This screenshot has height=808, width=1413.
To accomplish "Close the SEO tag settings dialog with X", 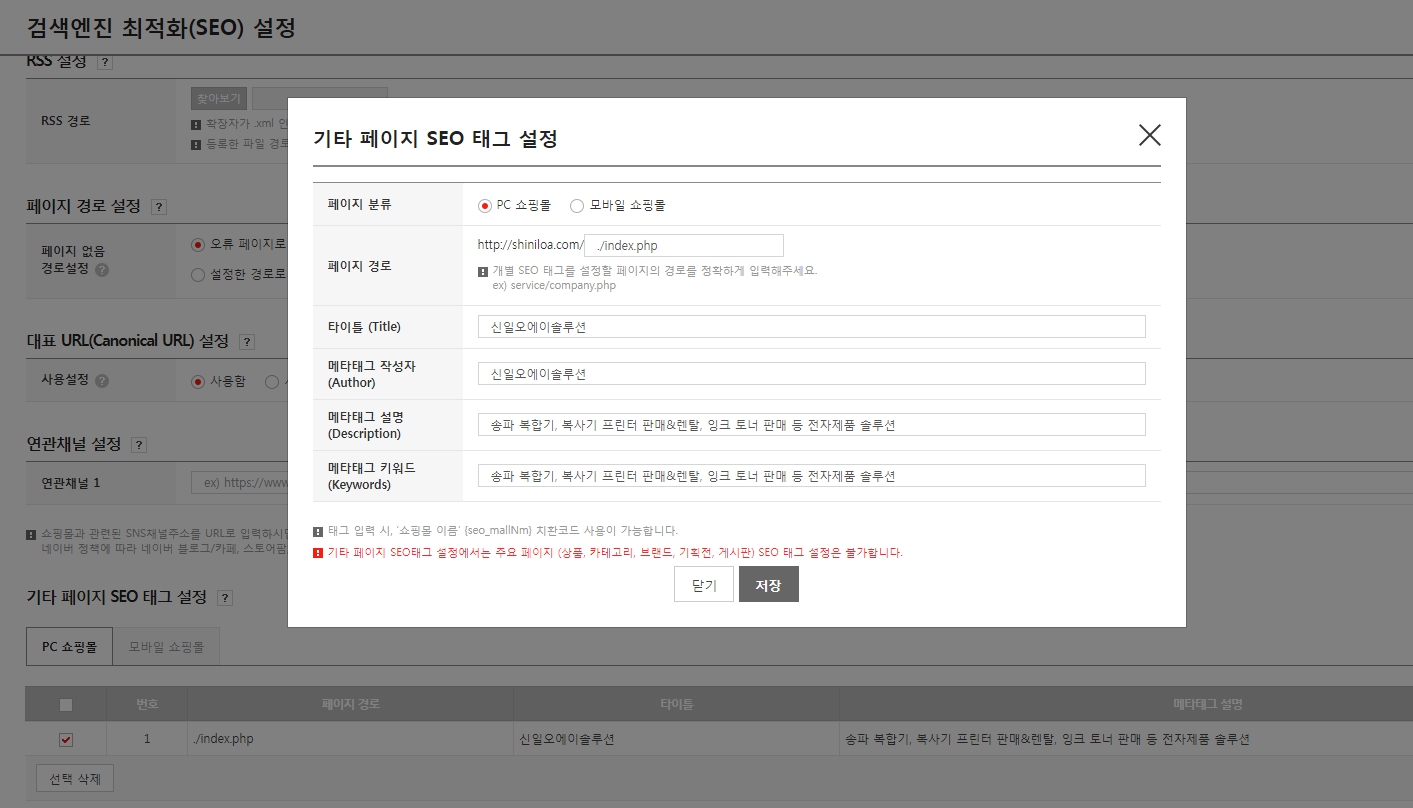I will coord(1149,136).
